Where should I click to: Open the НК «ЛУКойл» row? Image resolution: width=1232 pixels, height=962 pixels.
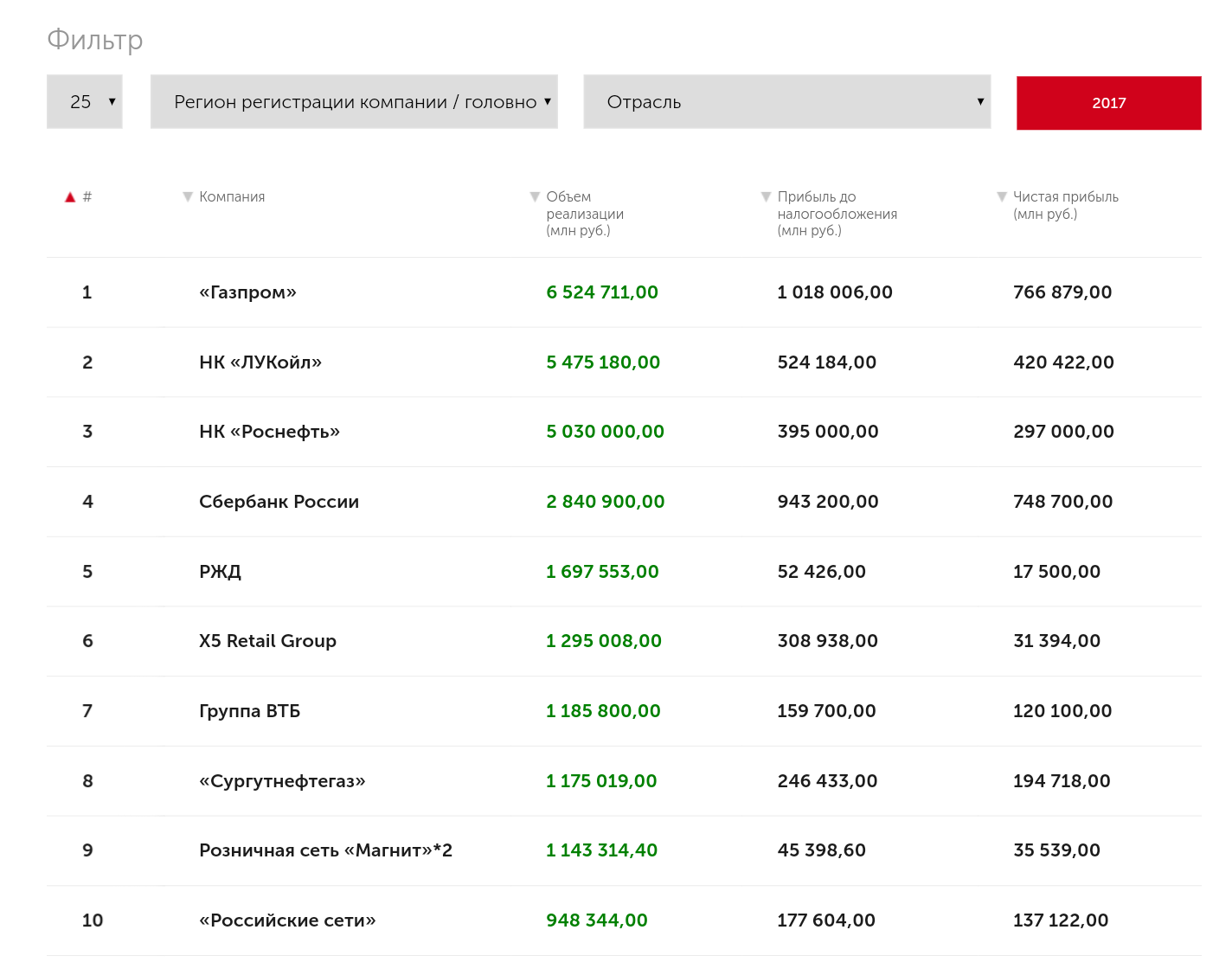pyautogui.click(x=260, y=362)
